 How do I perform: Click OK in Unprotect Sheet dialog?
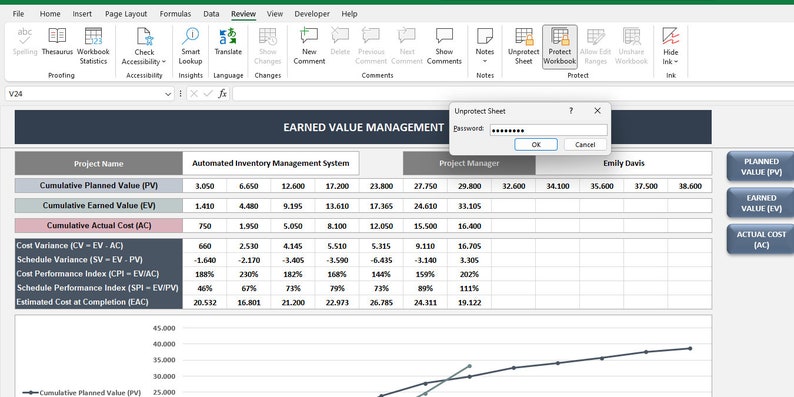(536, 145)
